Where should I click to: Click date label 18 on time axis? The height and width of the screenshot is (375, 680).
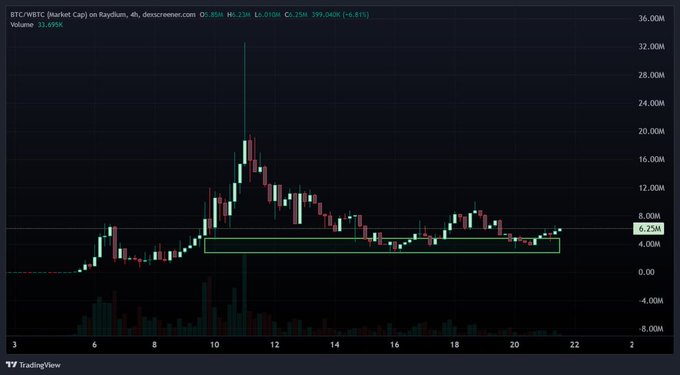click(x=454, y=345)
